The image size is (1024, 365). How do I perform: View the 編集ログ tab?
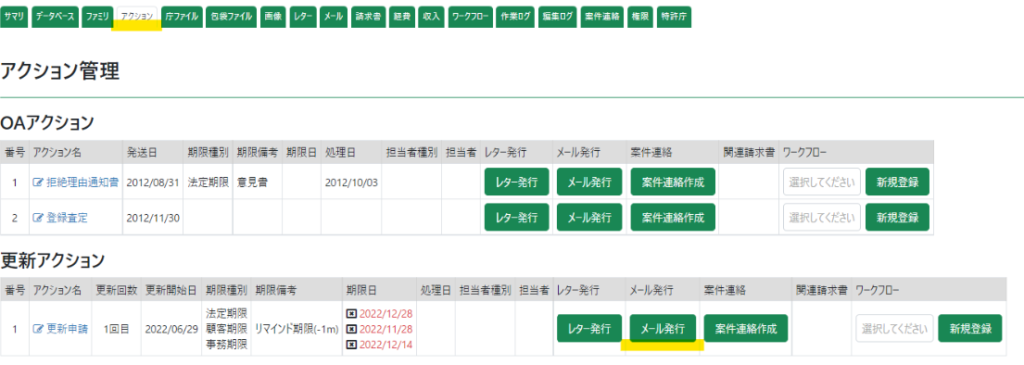click(x=557, y=18)
